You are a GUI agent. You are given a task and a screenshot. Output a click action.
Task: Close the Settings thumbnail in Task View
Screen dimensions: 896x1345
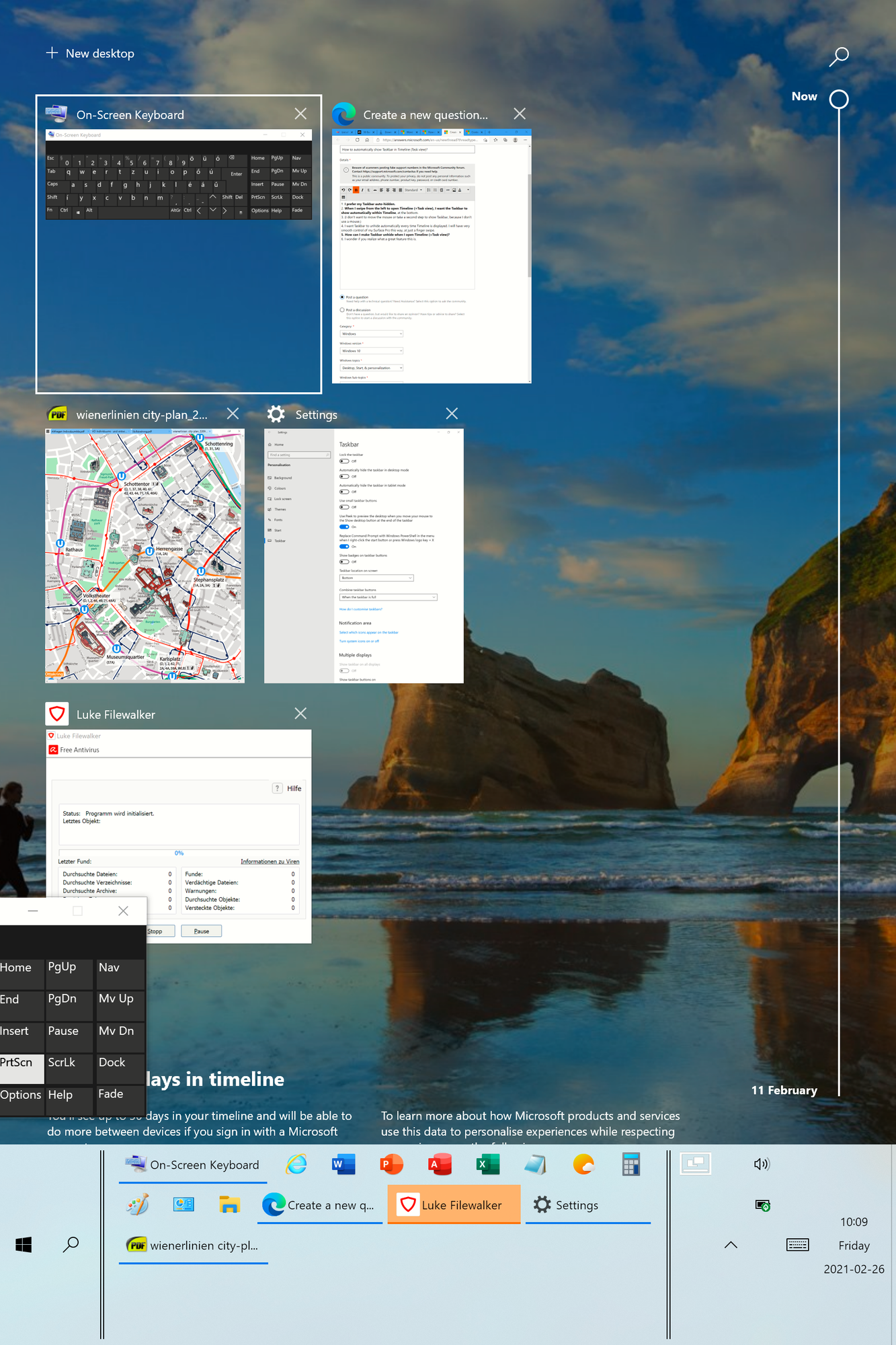coord(452,414)
